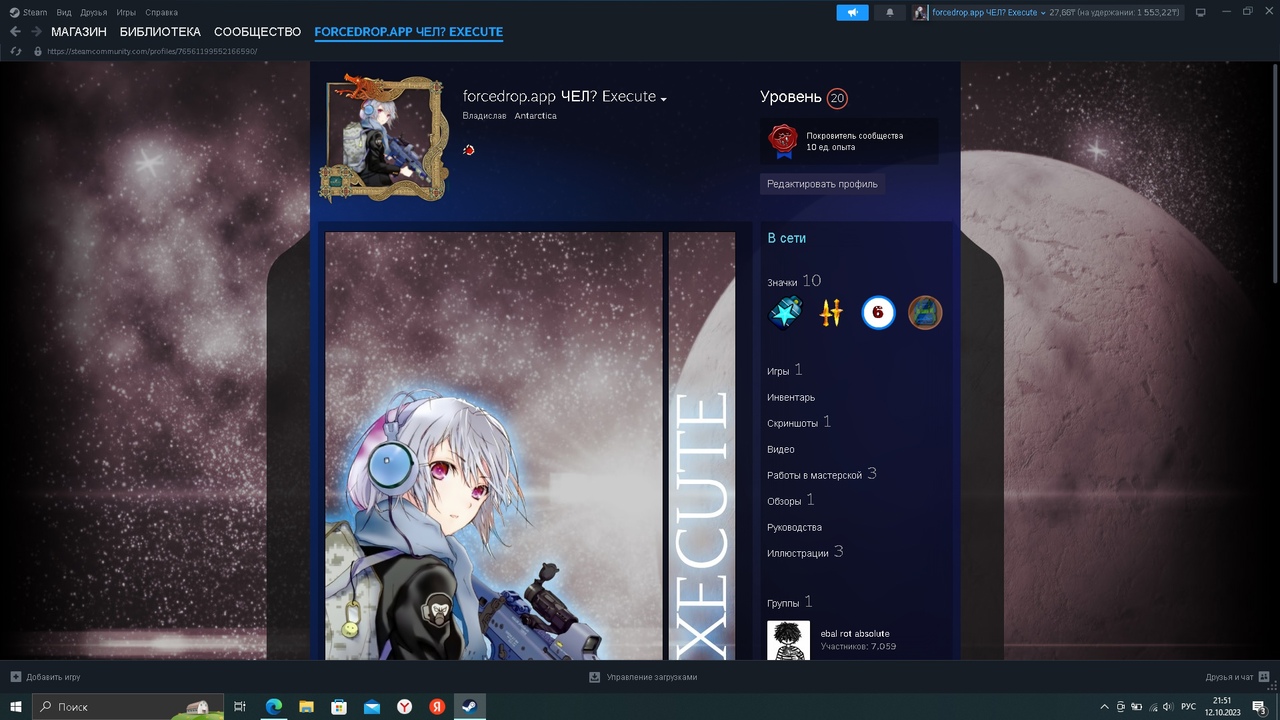The height and width of the screenshot is (720, 1280).
Task: Open the Обзоры link
Action: (784, 501)
